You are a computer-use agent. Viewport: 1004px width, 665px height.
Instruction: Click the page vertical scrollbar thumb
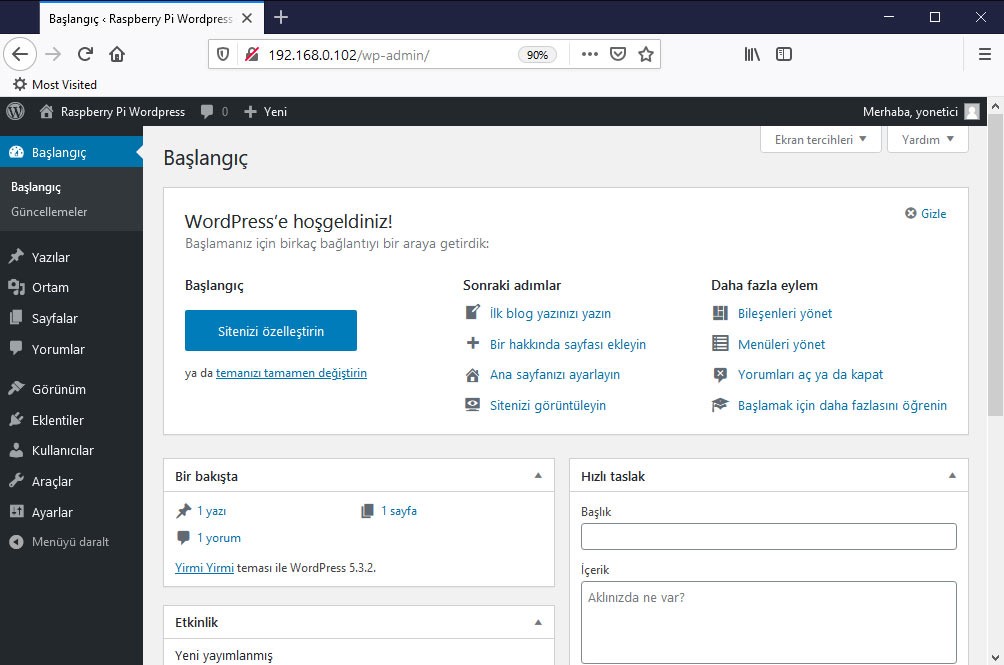(x=995, y=266)
